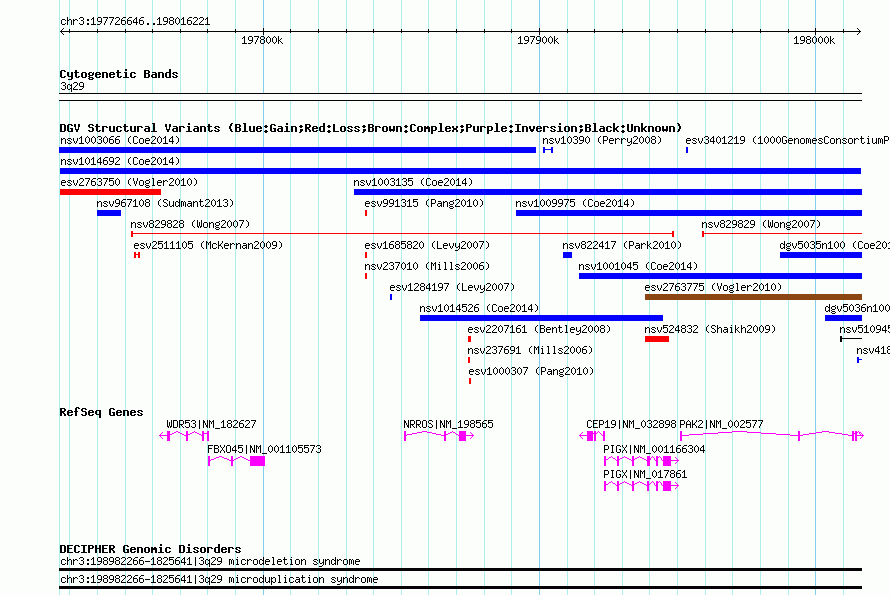Image resolution: width=890 pixels, height=595 pixels.
Task: Click the 3q29 cytogenetic band label
Action: (72, 86)
